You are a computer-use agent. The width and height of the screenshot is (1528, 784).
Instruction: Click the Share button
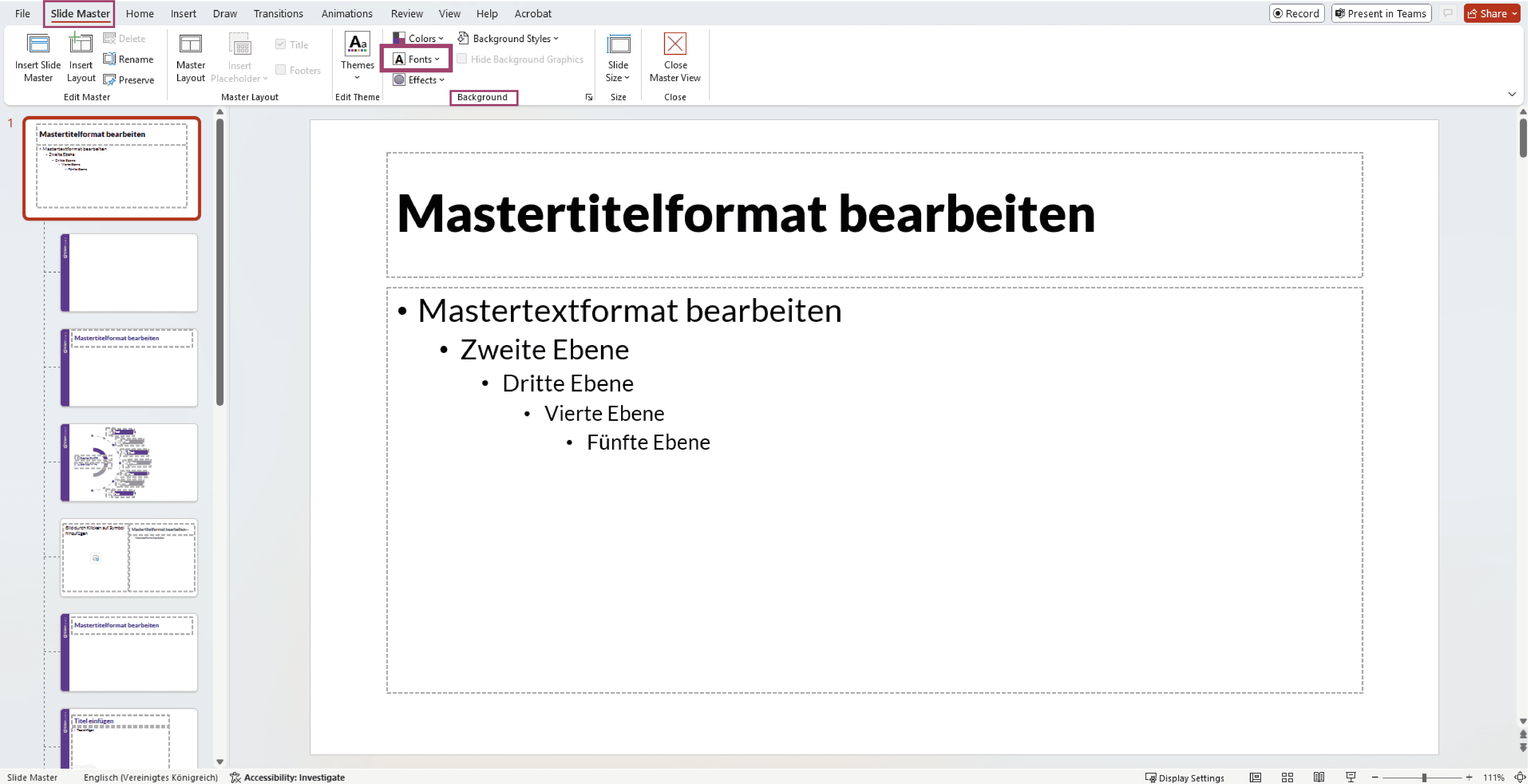[x=1492, y=14]
